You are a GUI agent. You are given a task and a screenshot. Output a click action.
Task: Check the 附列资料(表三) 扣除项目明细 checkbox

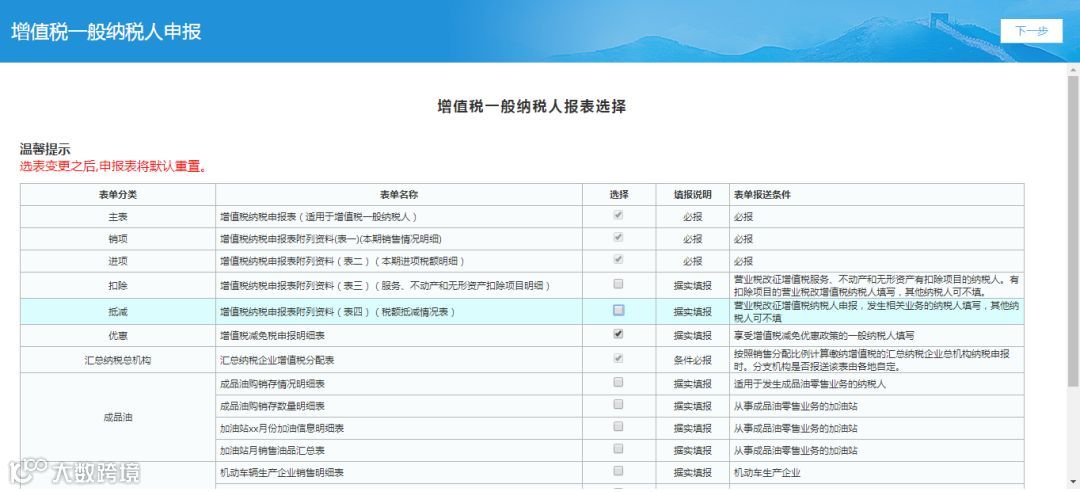[x=618, y=284]
